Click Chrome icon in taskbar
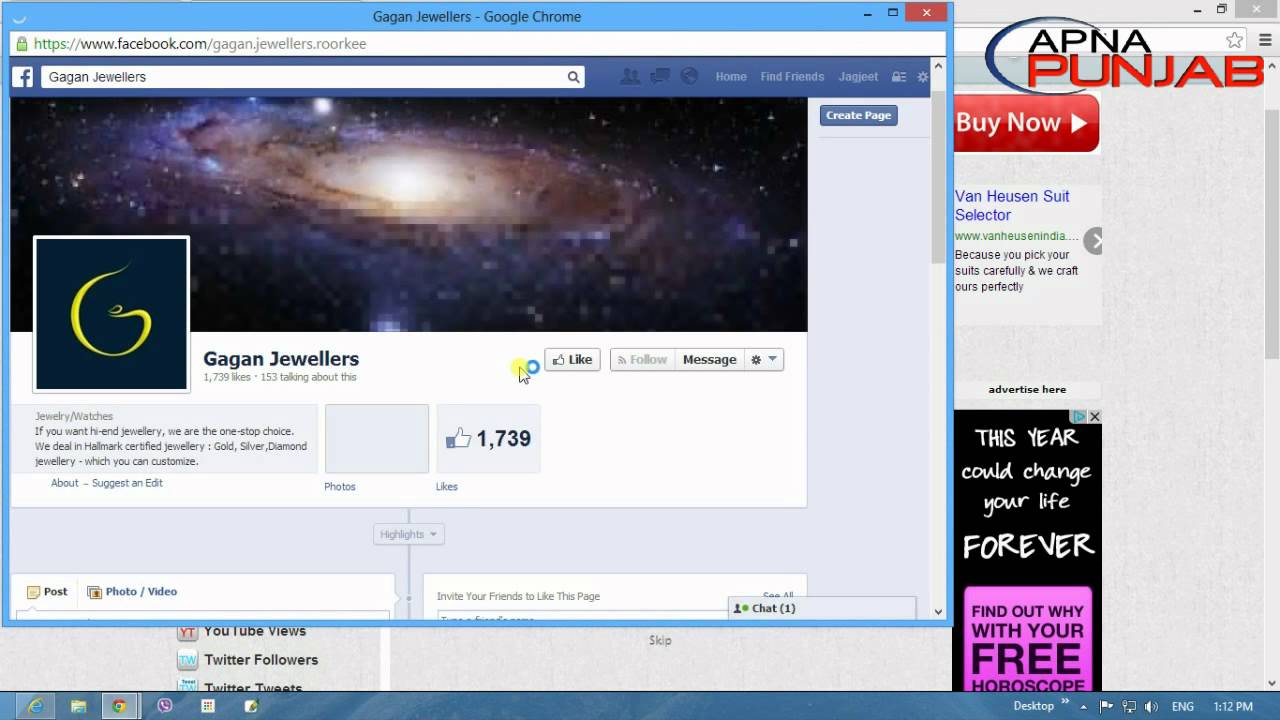1280x720 pixels. click(x=119, y=706)
